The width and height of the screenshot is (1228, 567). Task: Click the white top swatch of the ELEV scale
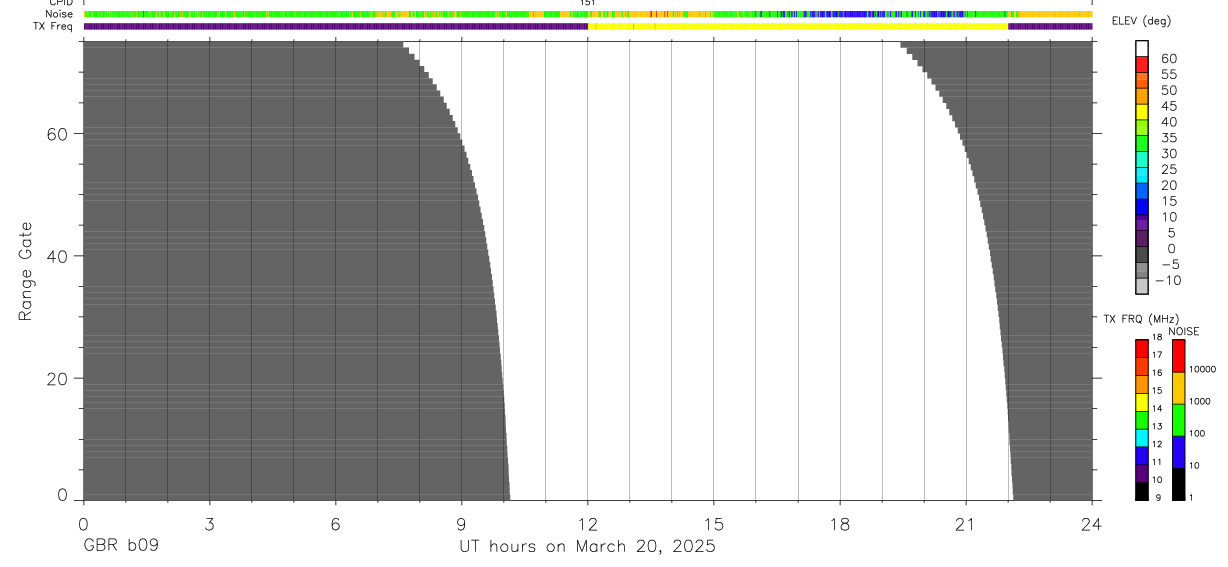[1142, 48]
